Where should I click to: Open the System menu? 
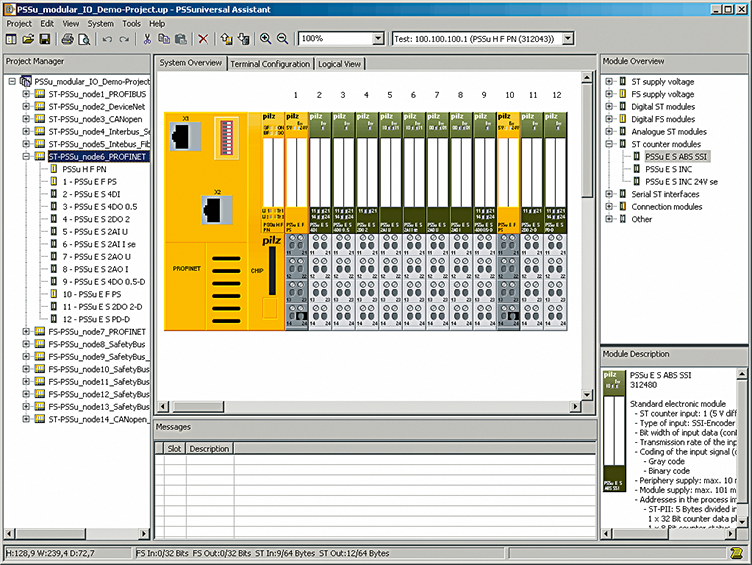point(100,23)
